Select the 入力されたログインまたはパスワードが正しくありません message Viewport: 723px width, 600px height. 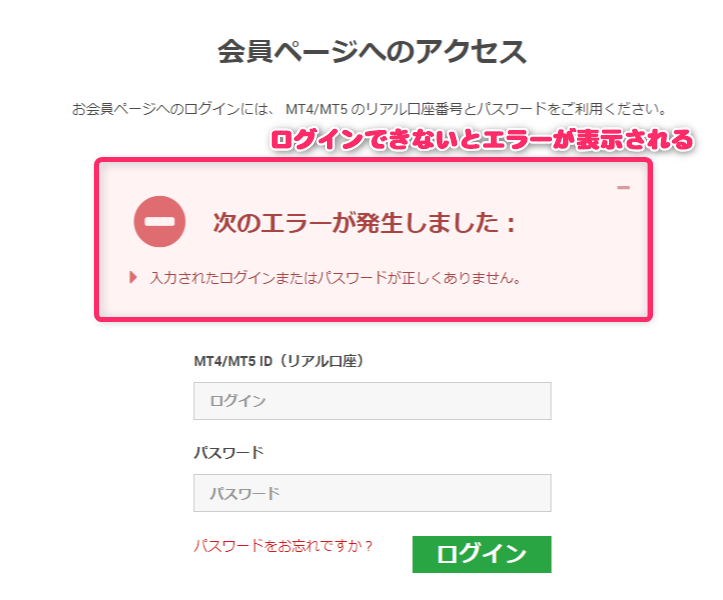click(x=336, y=278)
